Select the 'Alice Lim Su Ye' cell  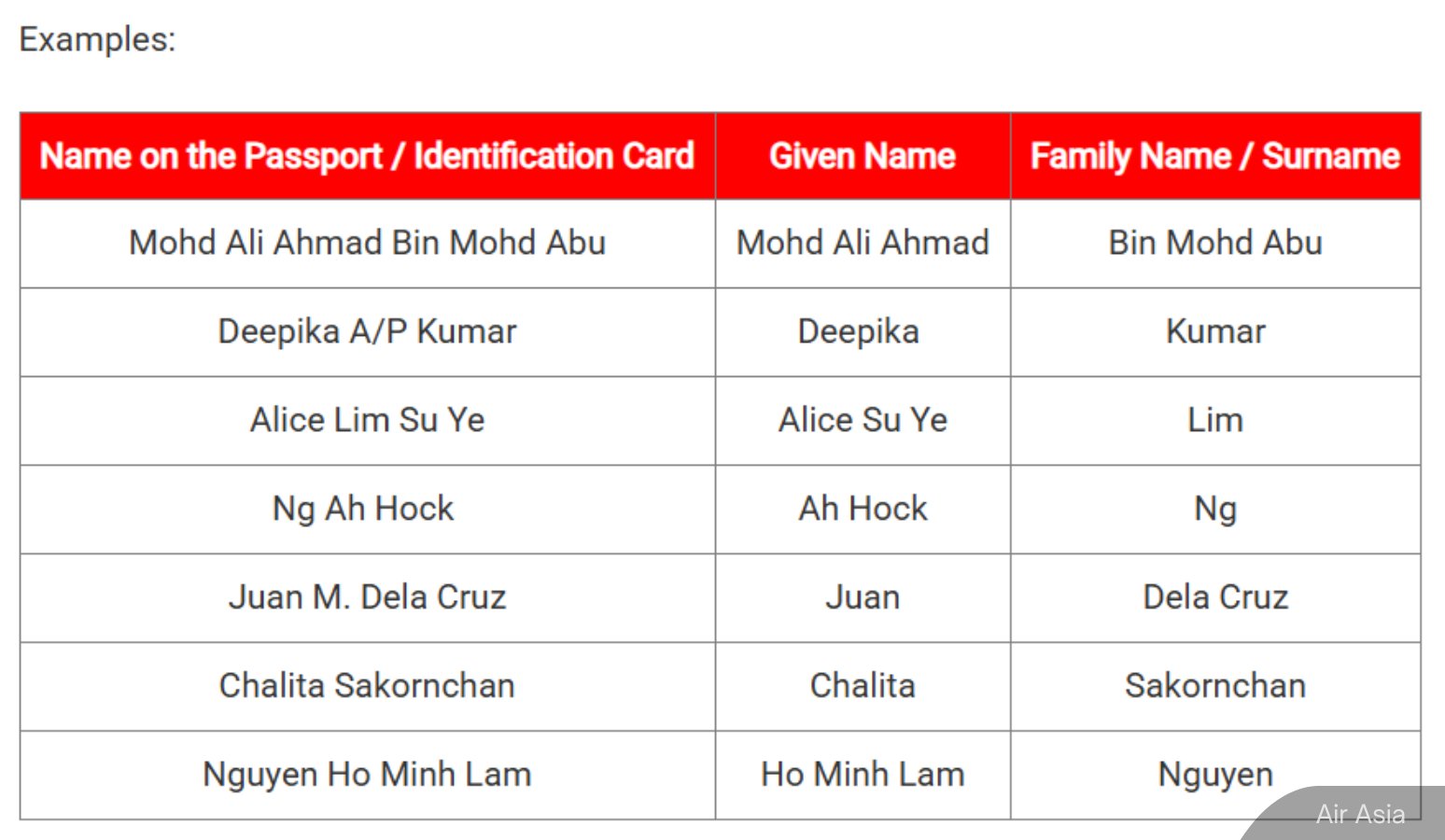(368, 421)
